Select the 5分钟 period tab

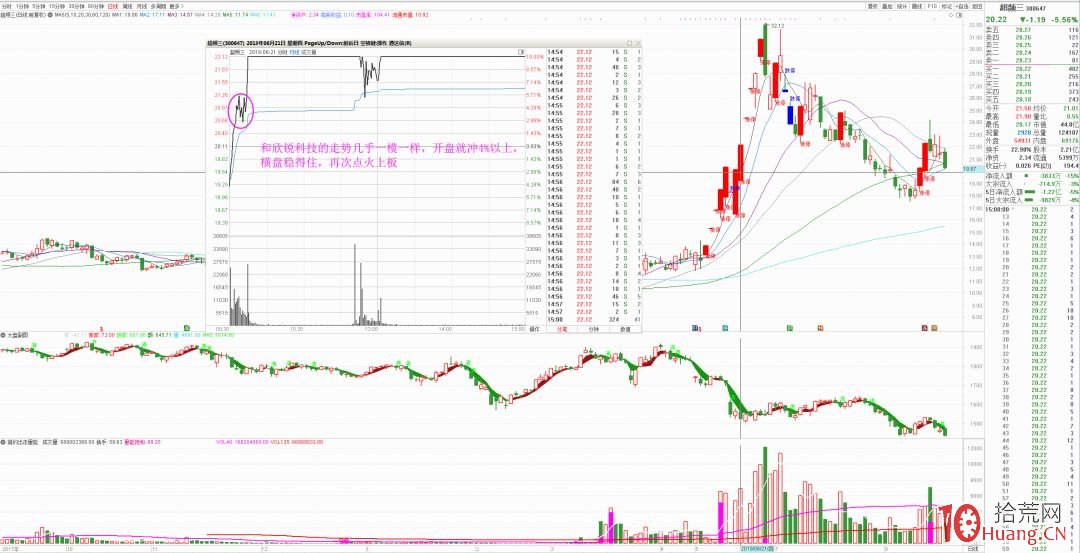click(x=38, y=5)
